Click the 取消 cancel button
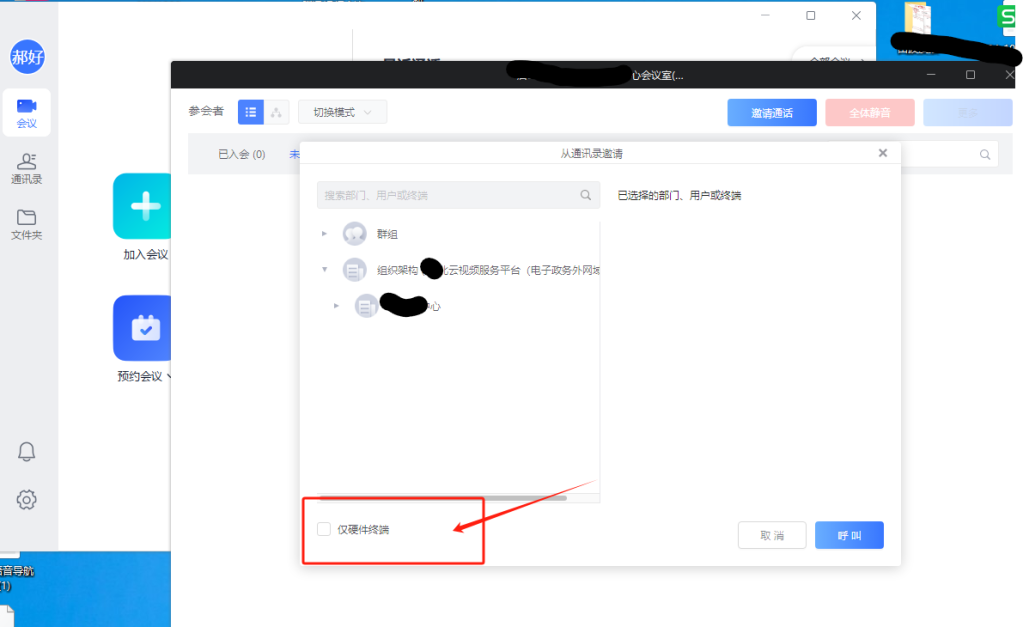This screenshot has height=627, width=1023. [771, 535]
